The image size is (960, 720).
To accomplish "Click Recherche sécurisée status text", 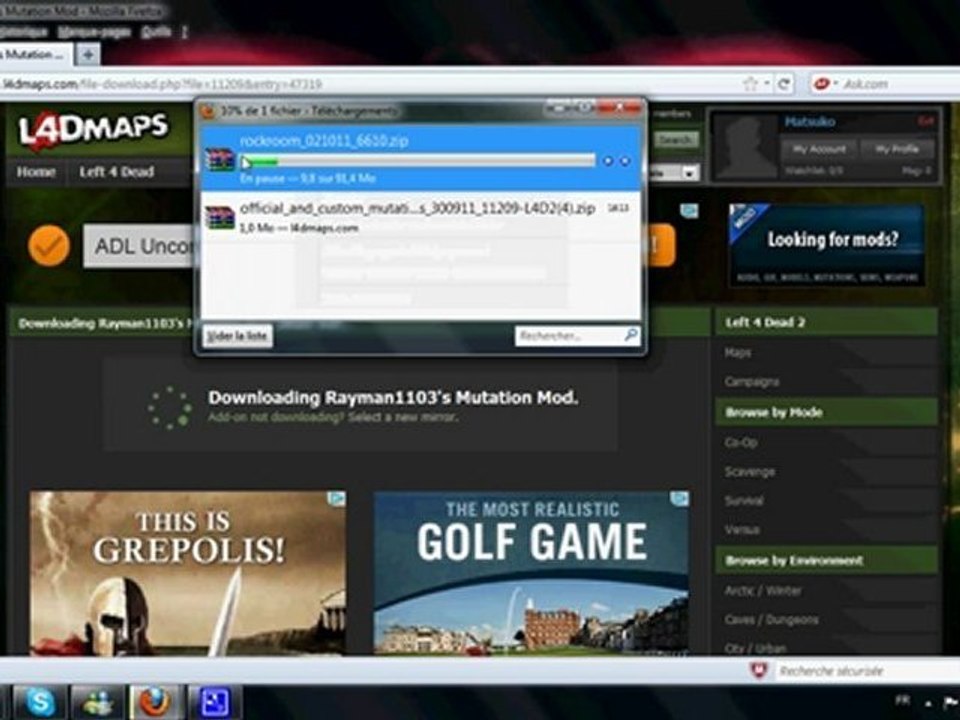I will 831,671.
